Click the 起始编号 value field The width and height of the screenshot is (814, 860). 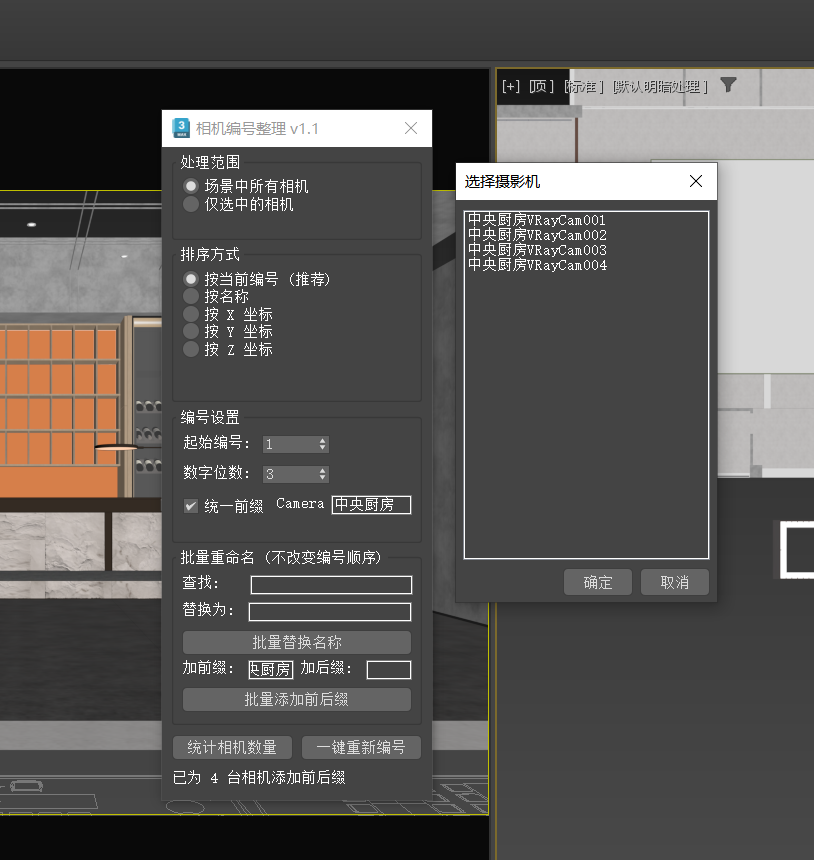(290, 444)
